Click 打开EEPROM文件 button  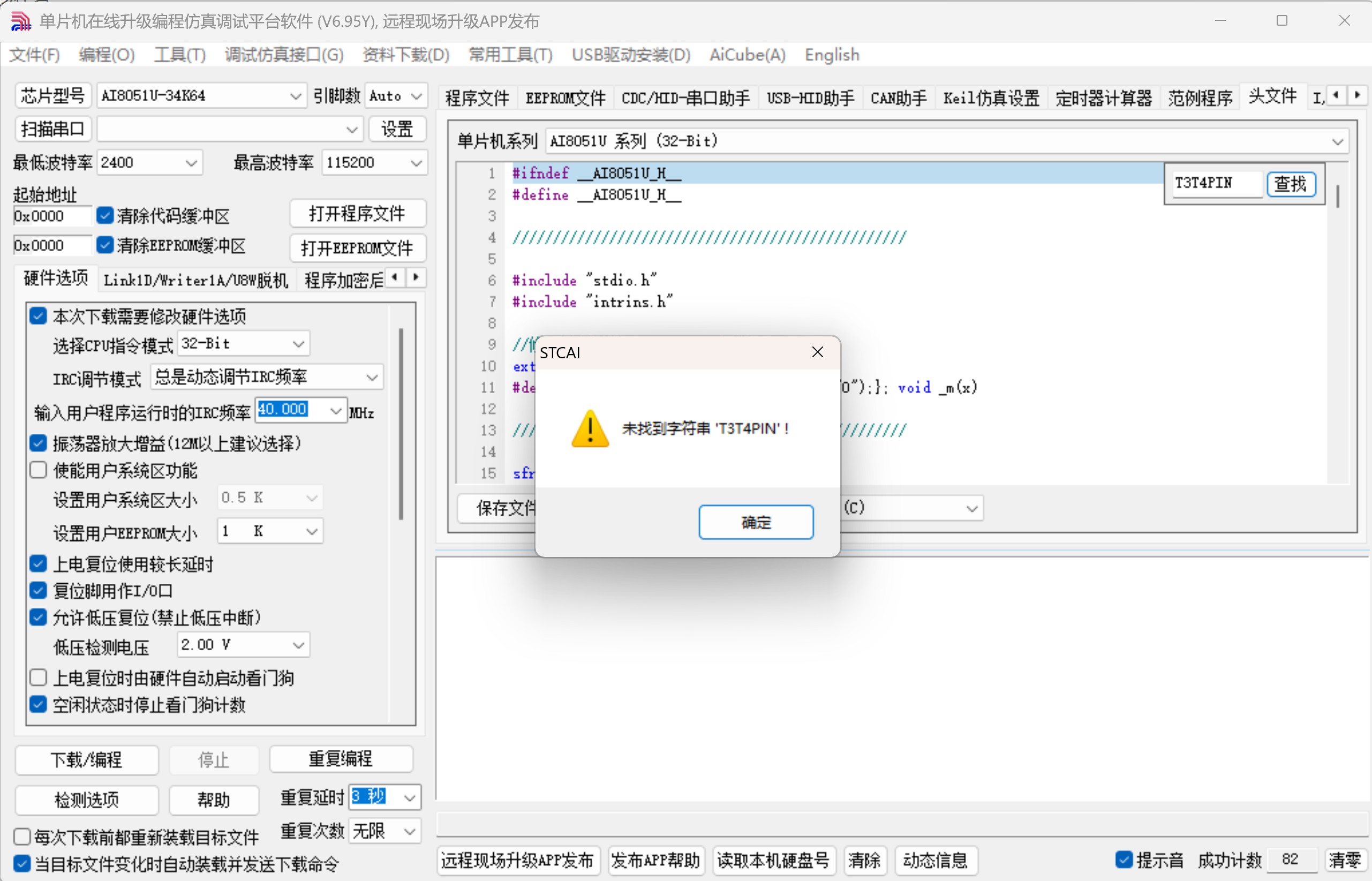pyautogui.click(x=357, y=248)
